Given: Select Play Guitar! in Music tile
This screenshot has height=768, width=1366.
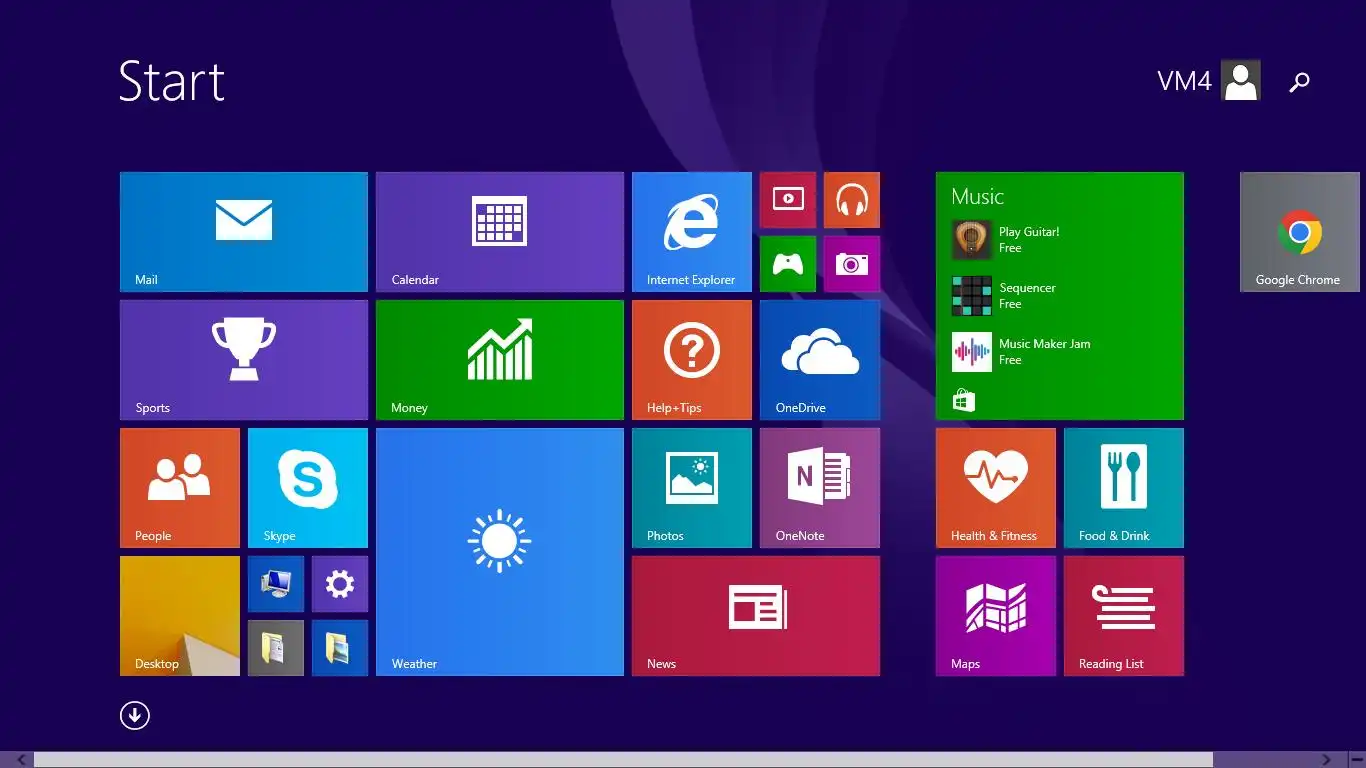Looking at the screenshot, I should tap(1006, 240).
